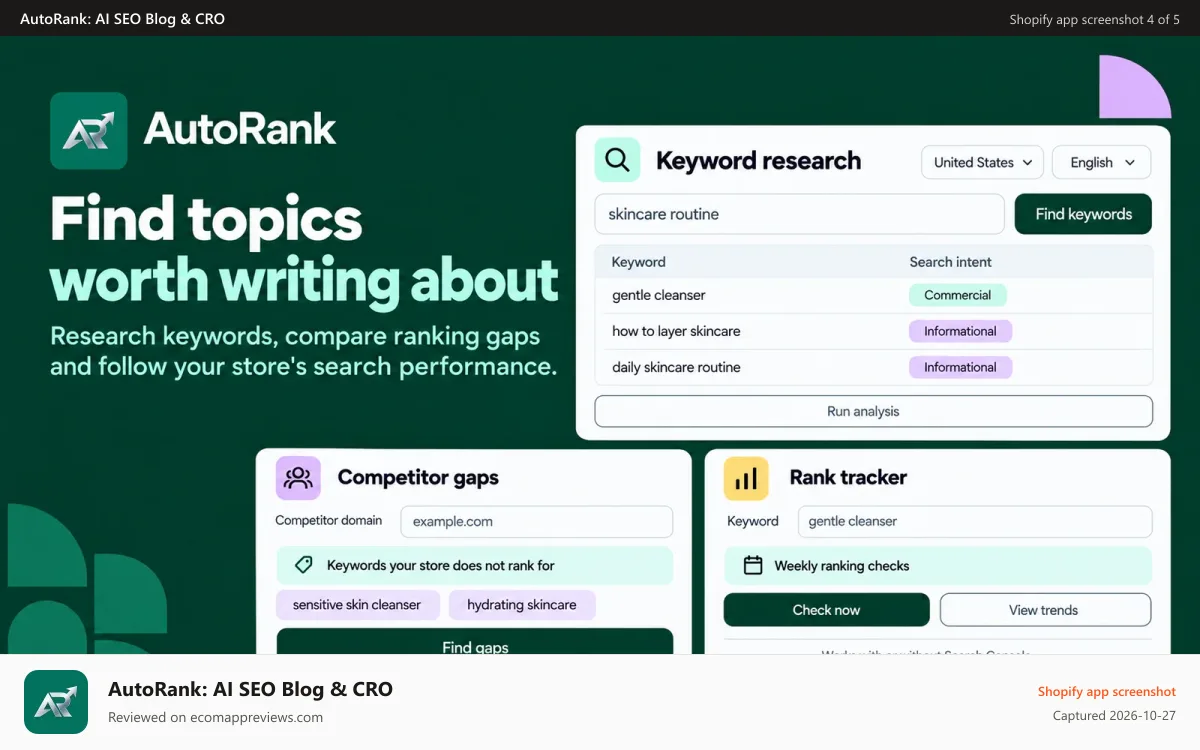1200x750 pixels.
Task: Click the AutoRank app icon in footer
Action: point(56,703)
